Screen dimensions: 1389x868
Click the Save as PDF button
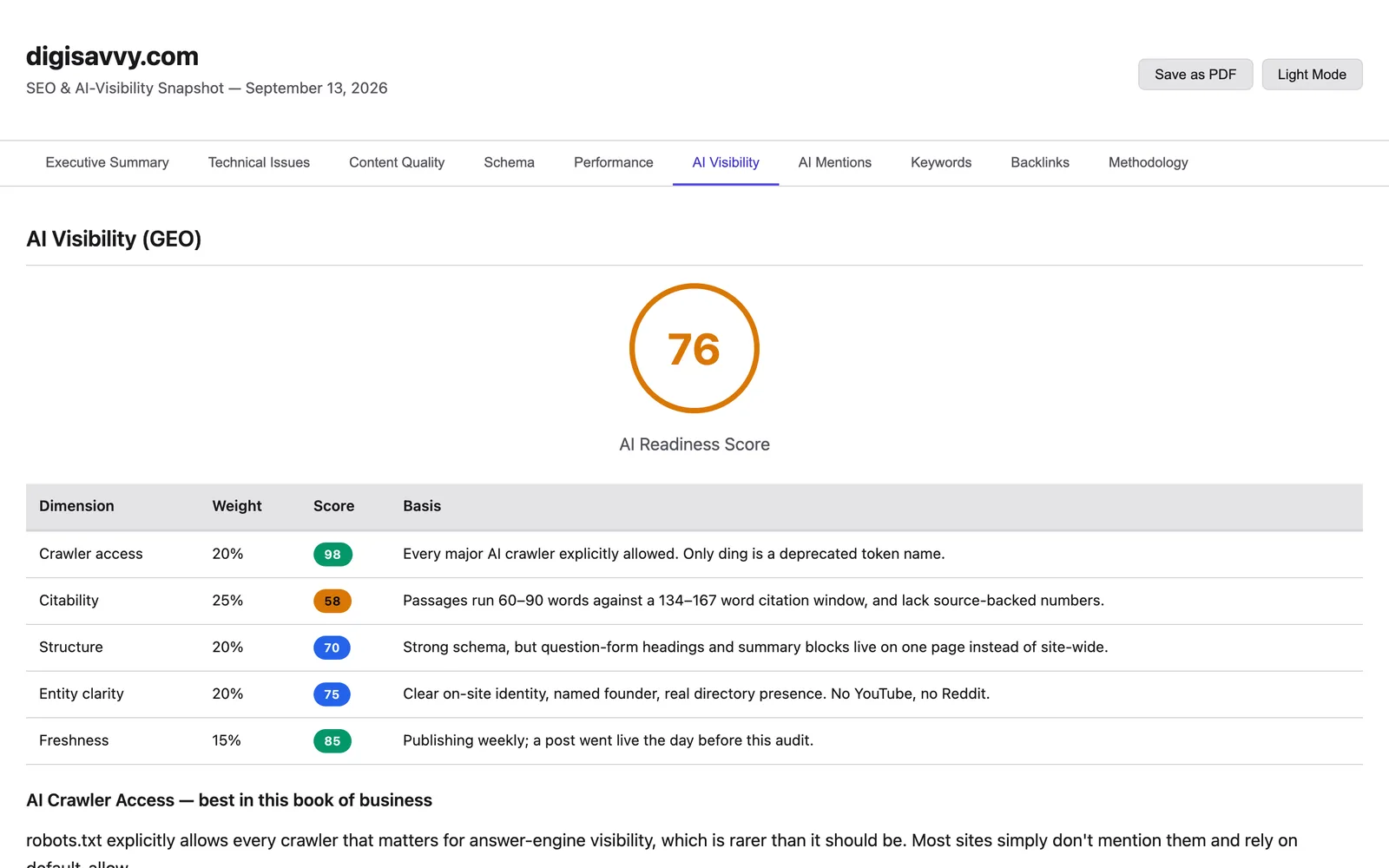(1195, 75)
